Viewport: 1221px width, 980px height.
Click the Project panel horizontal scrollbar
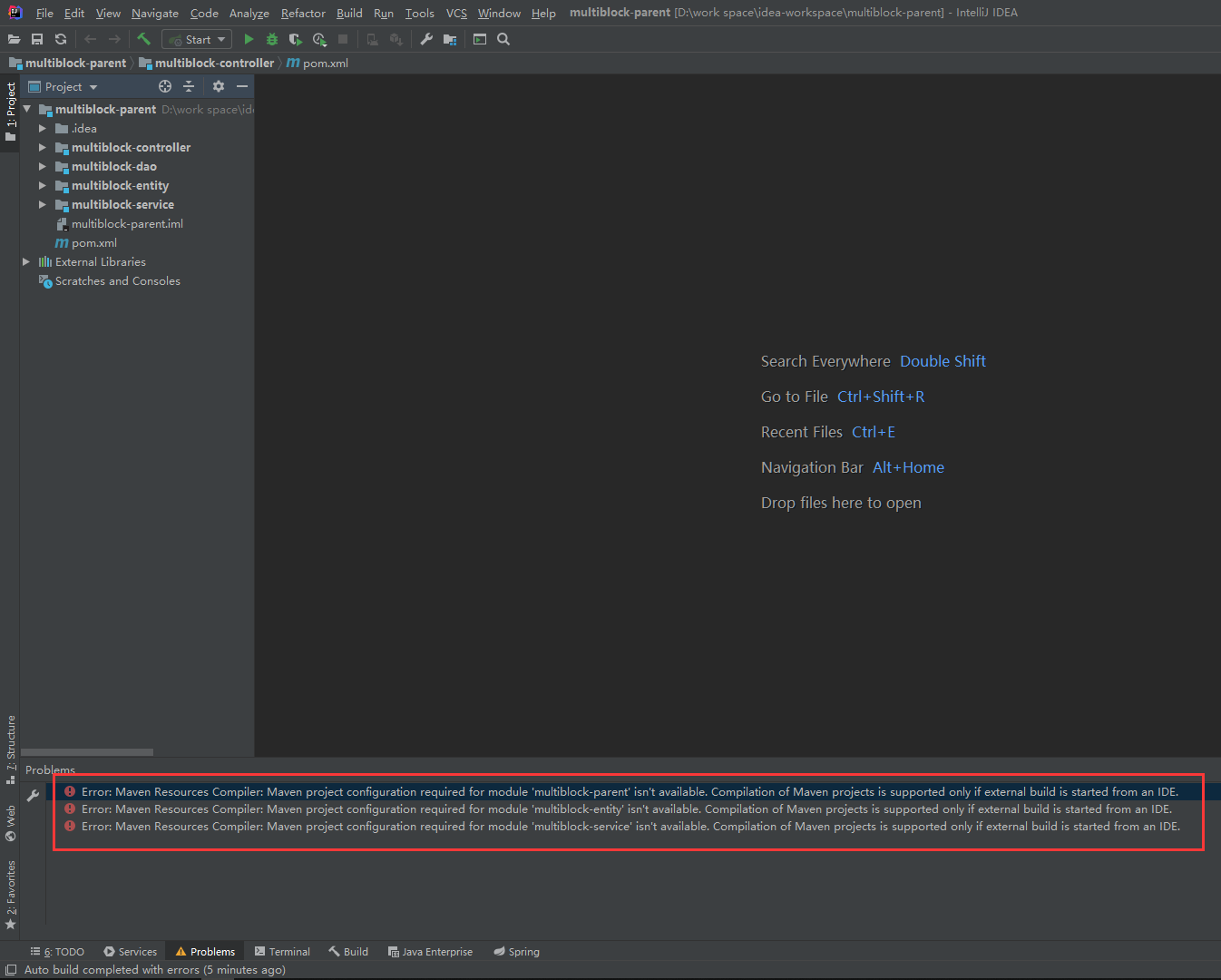(x=86, y=752)
